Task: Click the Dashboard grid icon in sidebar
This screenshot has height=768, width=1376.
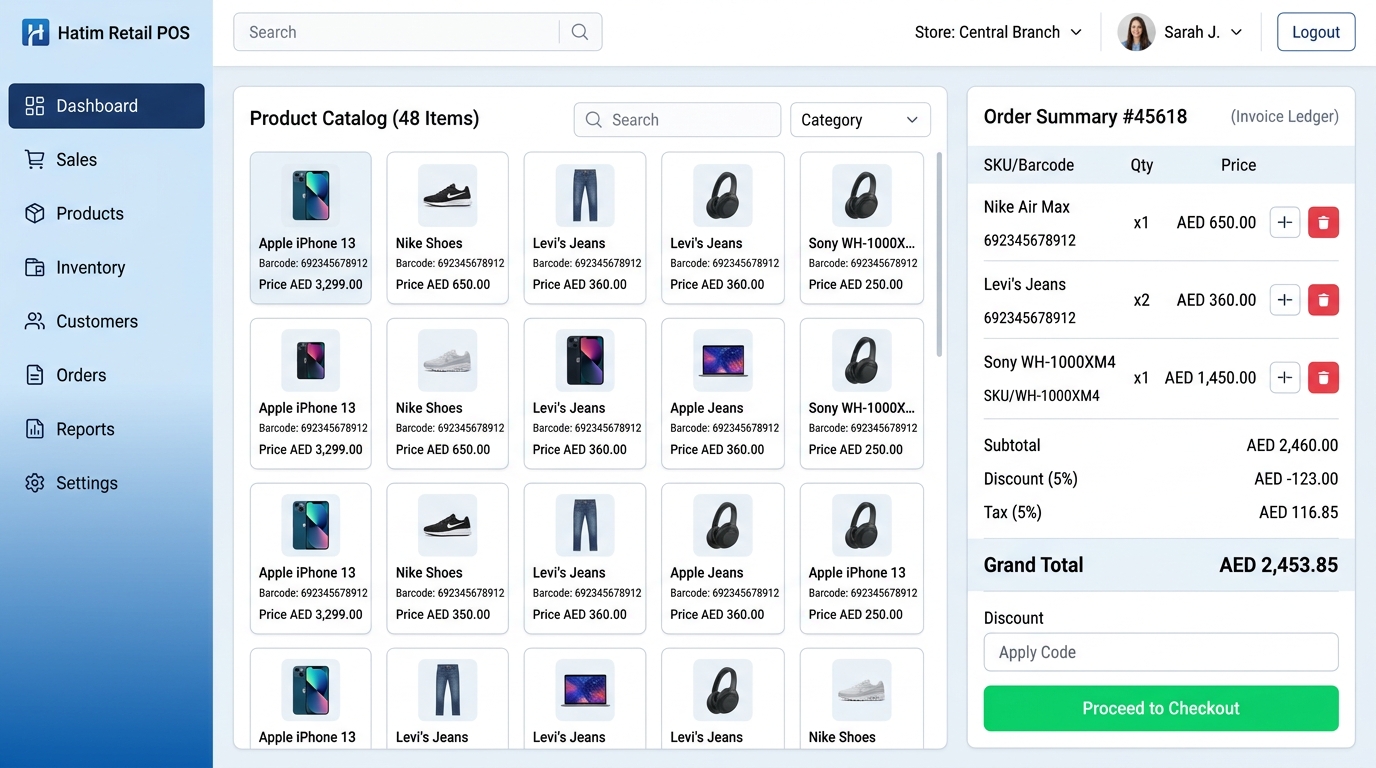Action: [35, 106]
